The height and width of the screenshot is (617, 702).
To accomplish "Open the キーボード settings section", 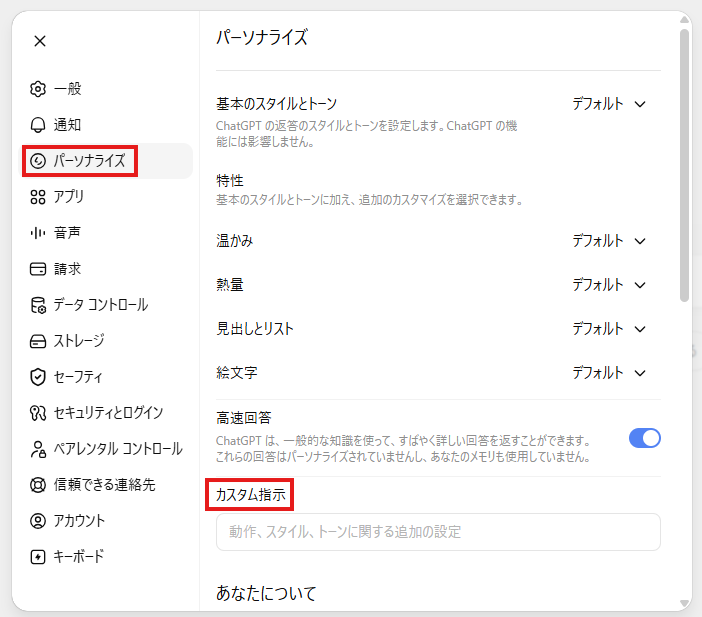I will pyautogui.click(x=107, y=557).
